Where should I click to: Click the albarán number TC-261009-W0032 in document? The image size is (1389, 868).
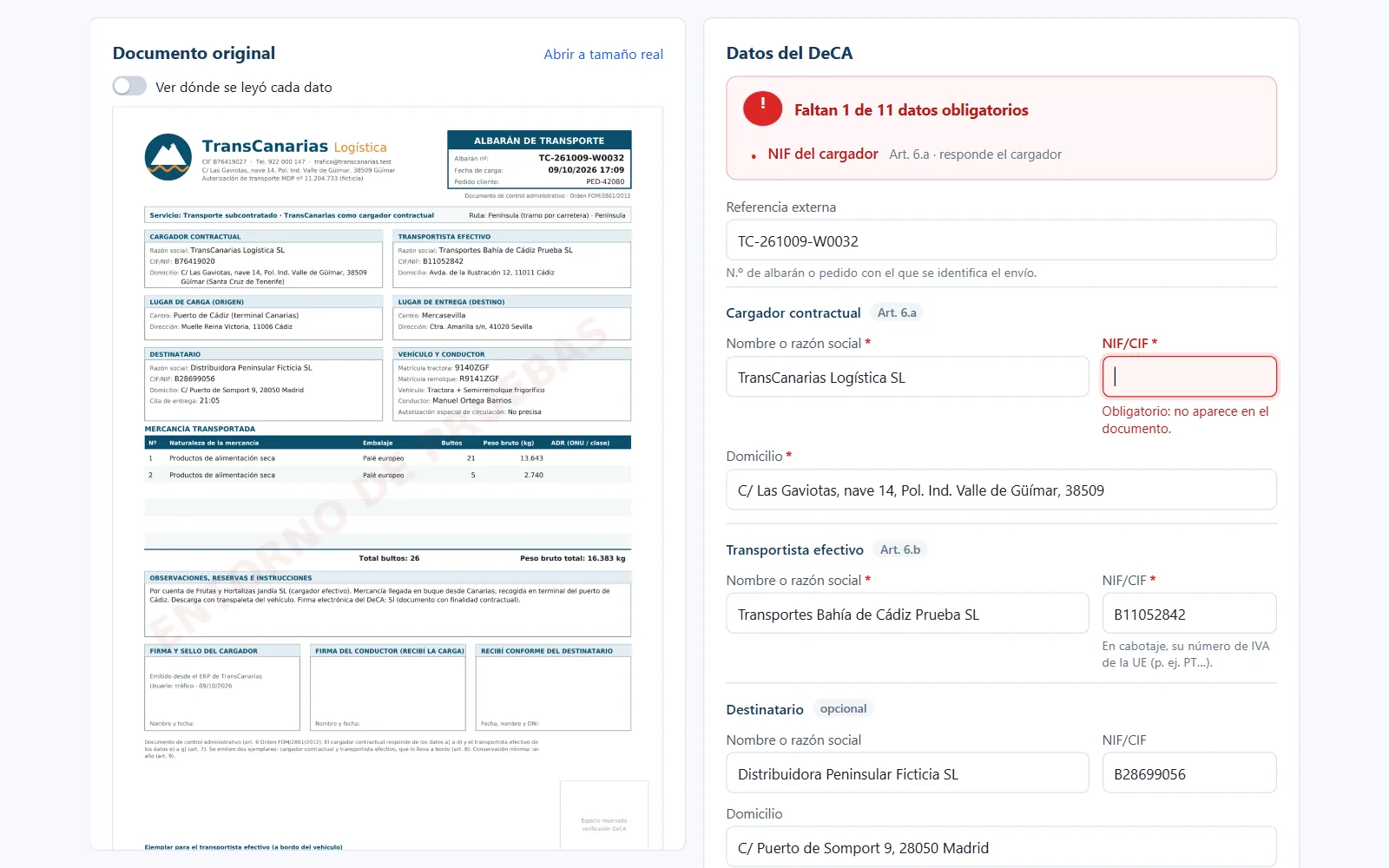pos(581,158)
